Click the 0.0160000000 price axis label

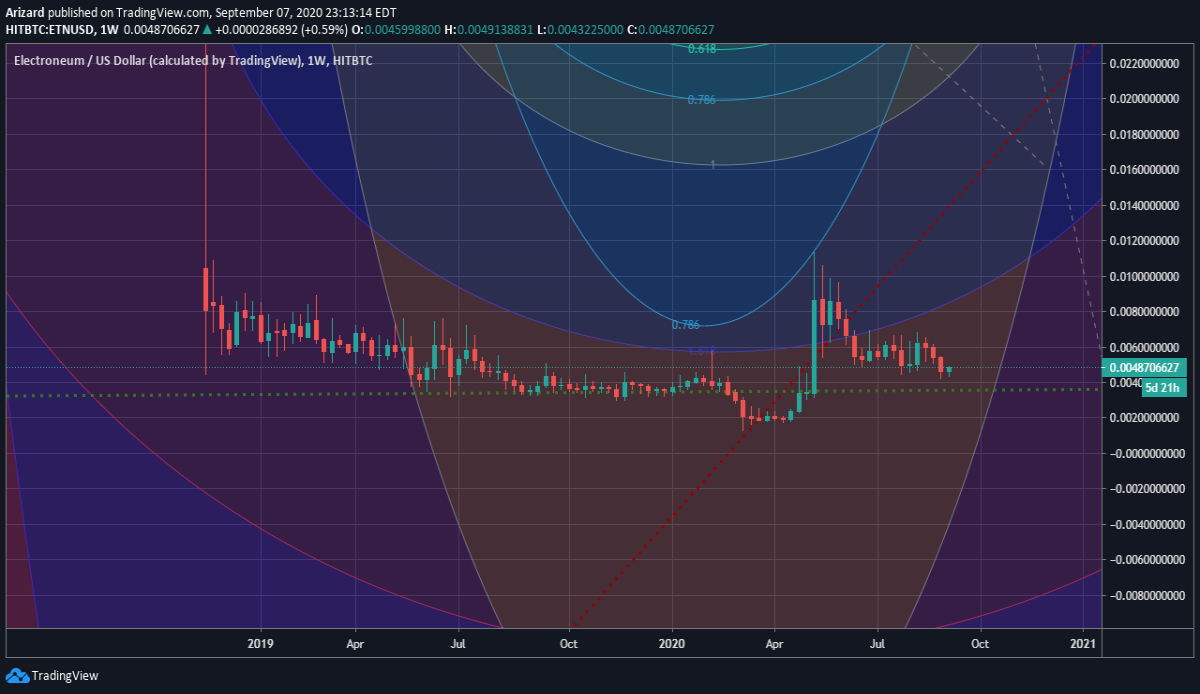pyautogui.click(x=1146, y=170)
